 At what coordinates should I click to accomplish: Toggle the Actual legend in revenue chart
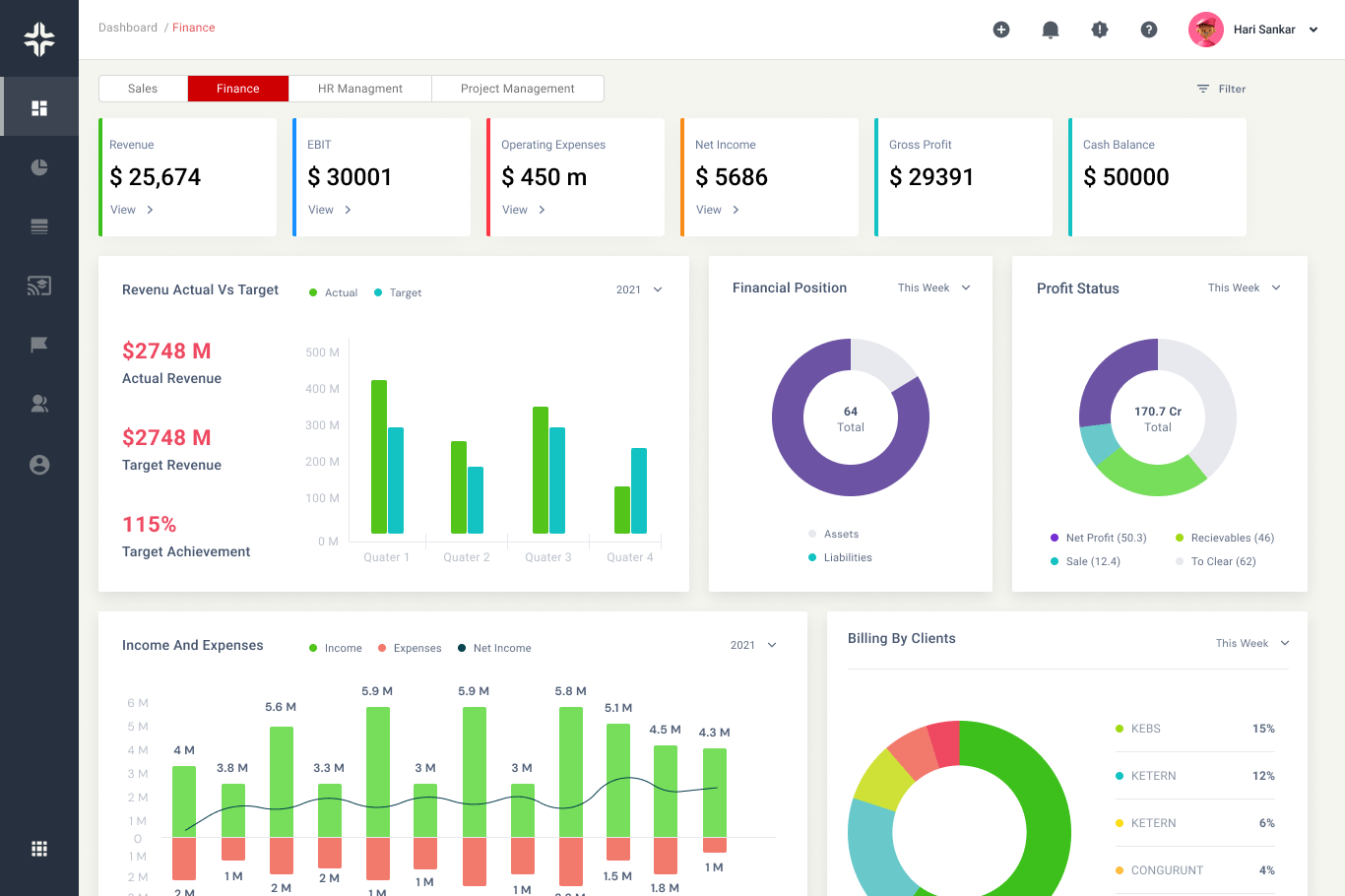tap(334, 292)
